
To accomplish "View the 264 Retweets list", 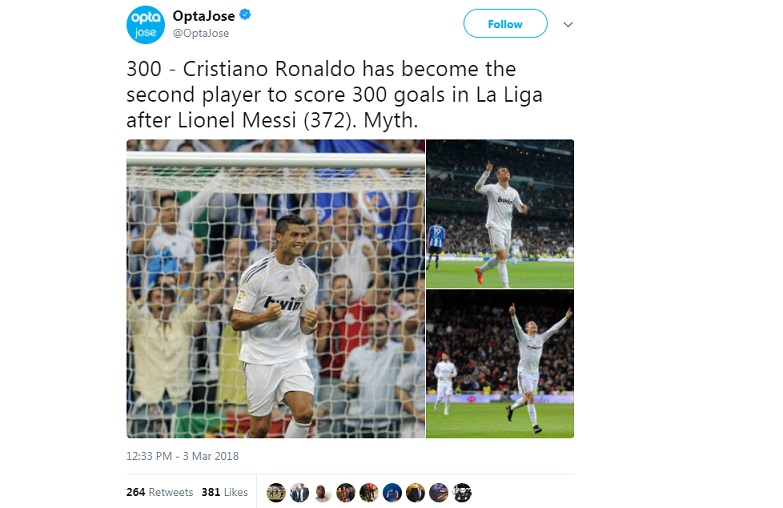I will tap(159, 492).
